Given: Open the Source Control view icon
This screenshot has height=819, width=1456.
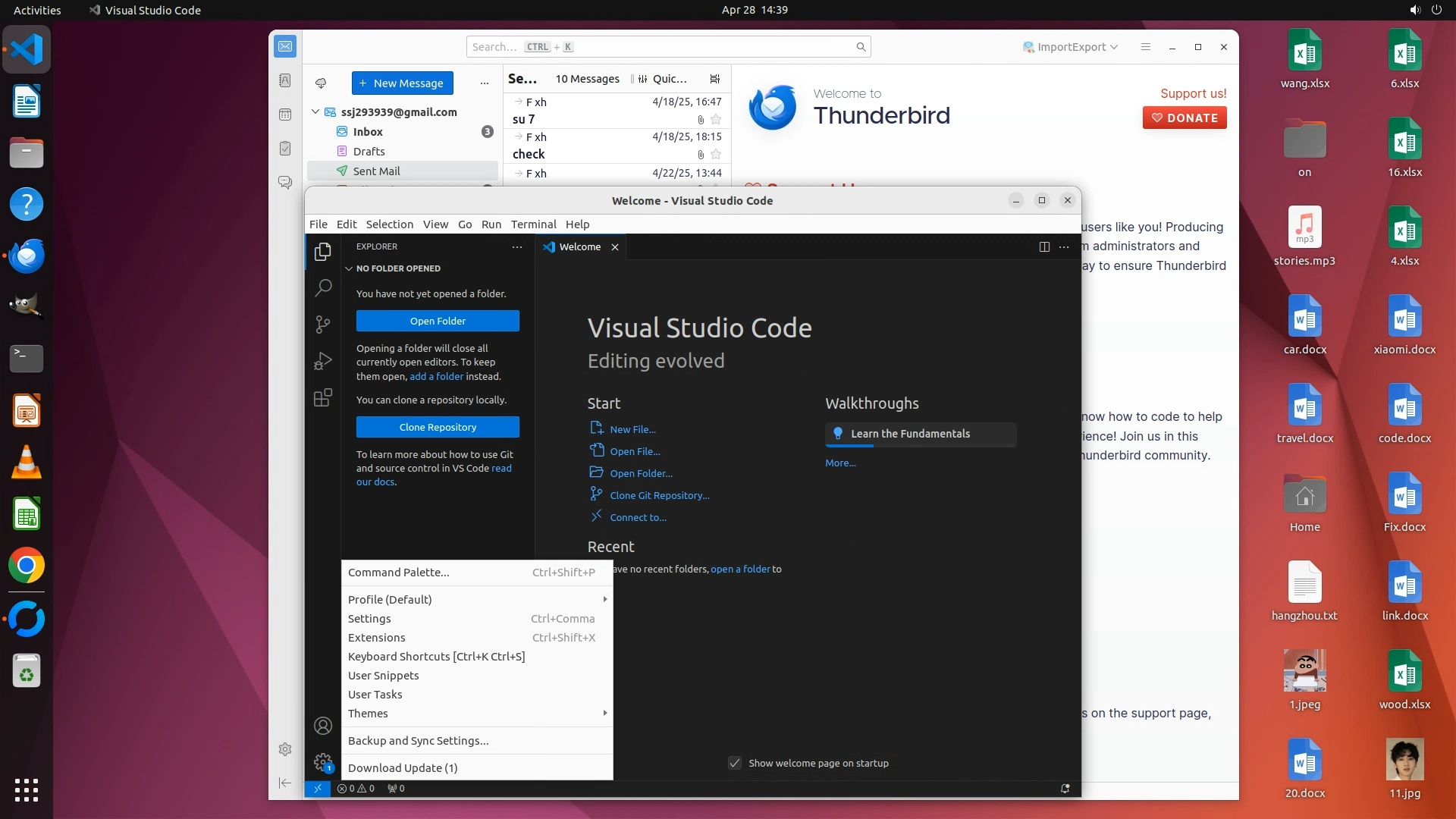Looking at the screenshot, I should pyautogui.click(x=323, y=325).
